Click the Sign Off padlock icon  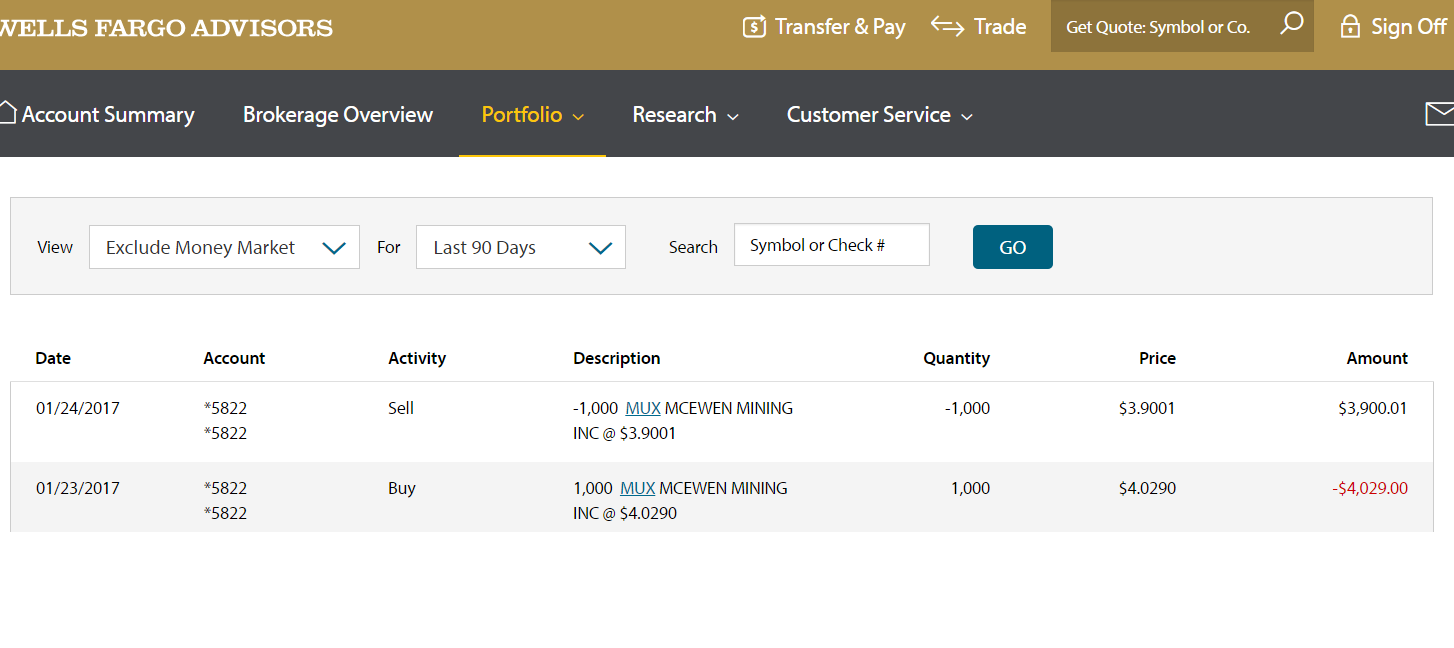click(x=1350, y=27)
